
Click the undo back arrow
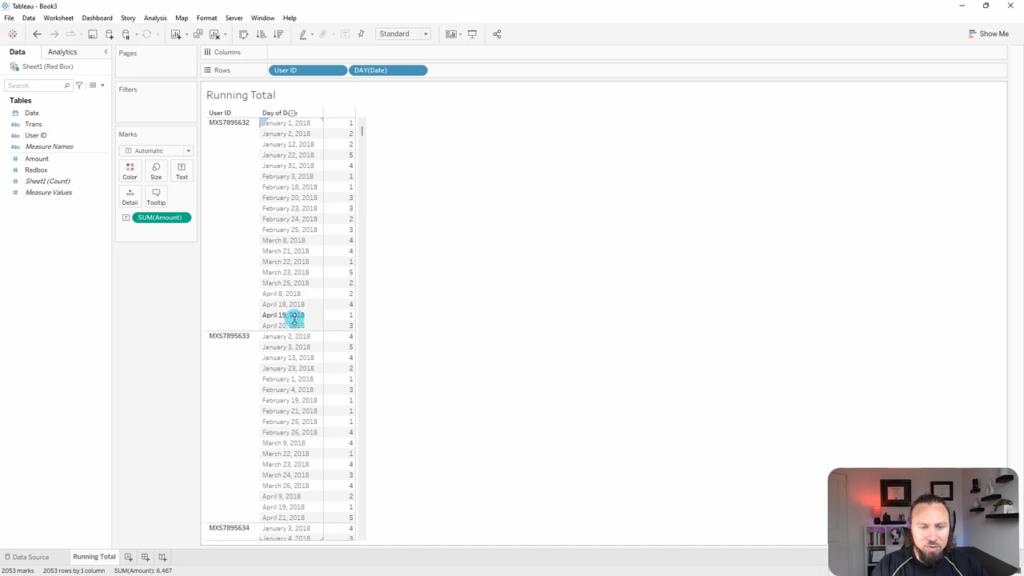(37, 34)
